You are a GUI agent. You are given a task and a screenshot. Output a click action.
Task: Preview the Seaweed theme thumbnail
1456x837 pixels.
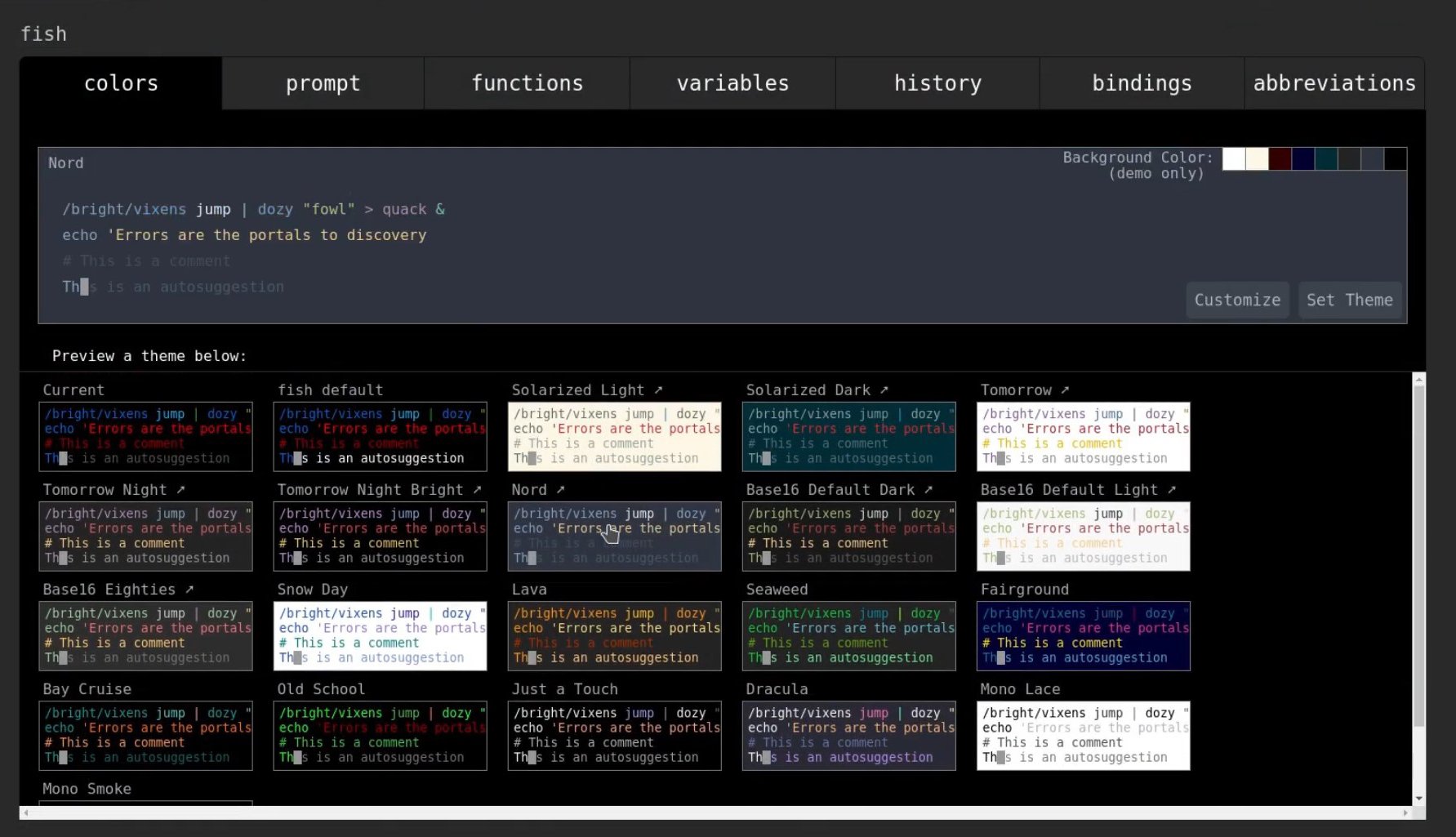pyautogui.click(x=848, y=635)
